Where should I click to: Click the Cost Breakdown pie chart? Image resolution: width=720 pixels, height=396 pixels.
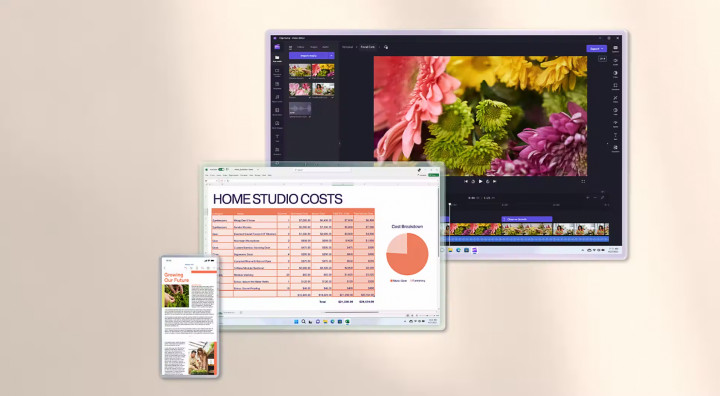click(x=407, y=254)
